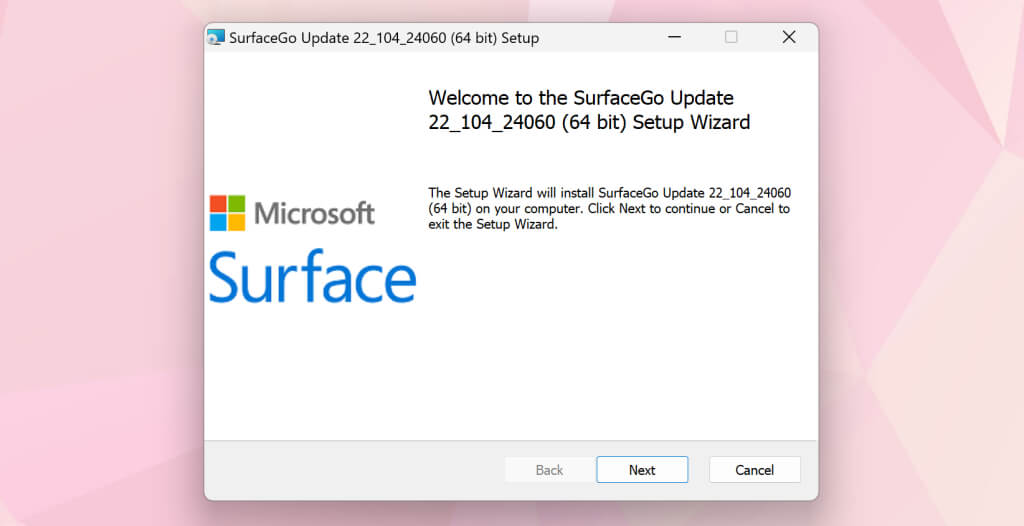Click the red square of the Microsoft logo
The image size is (1024, 526).
click(x=218, y=204)
